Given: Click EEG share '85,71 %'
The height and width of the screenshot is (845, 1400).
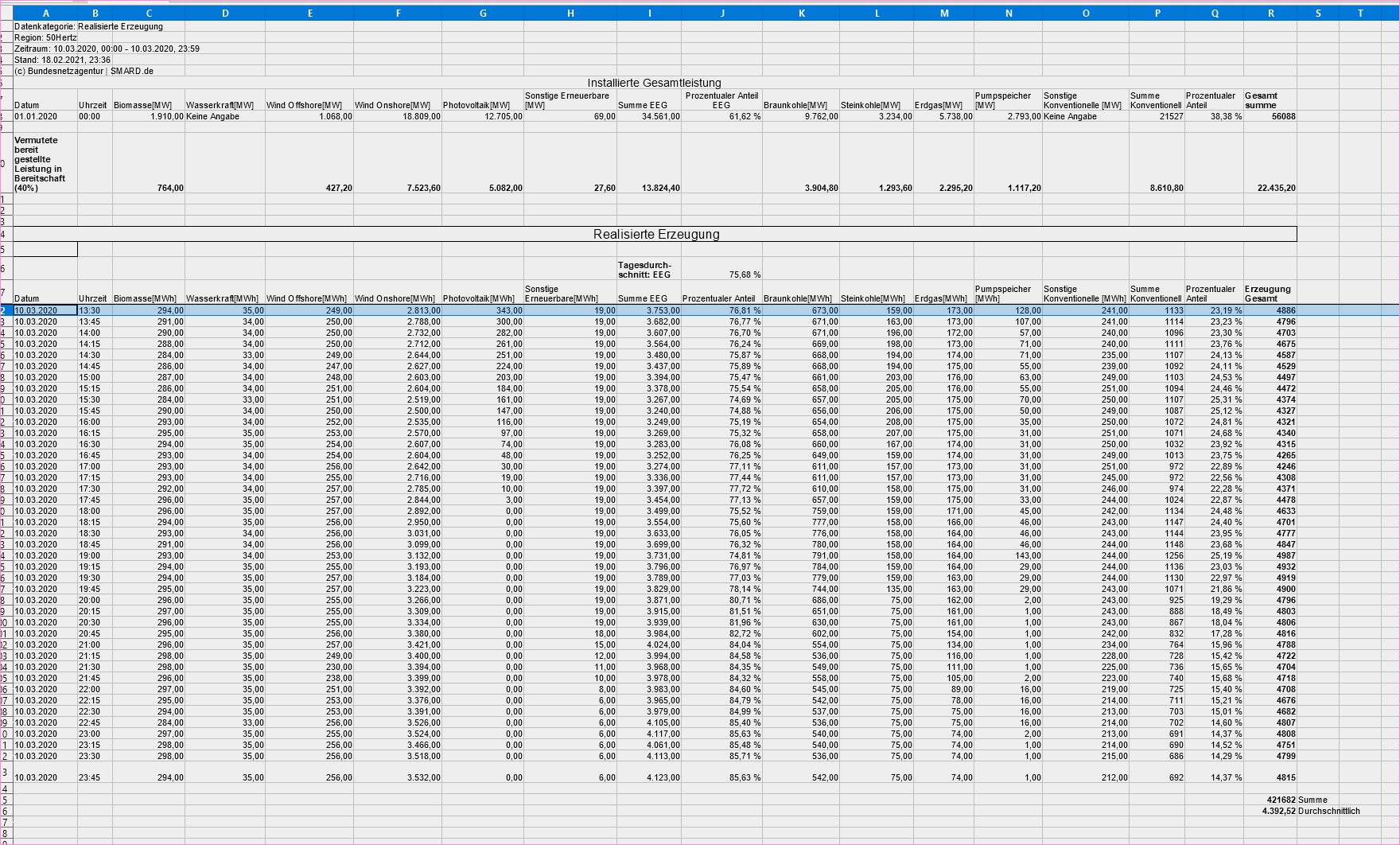Looking at the screenshot, I should [x=722, y=756].
